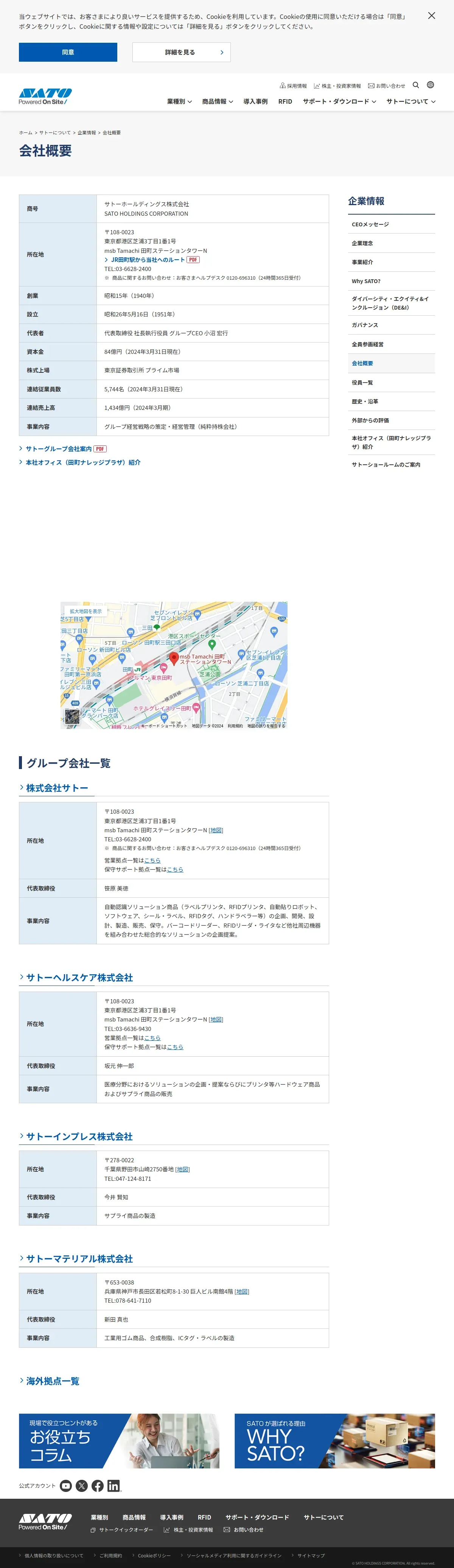Go to ホーム breadcrumb
Screen dimensions: 454x1568
click(26, 133)
